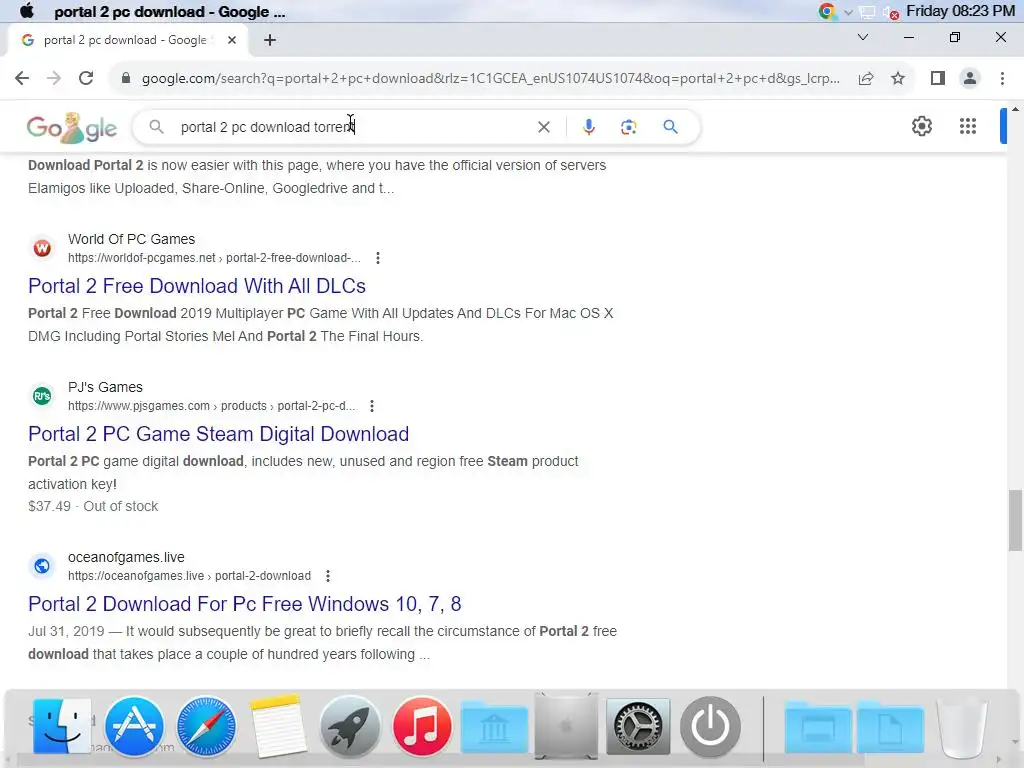Image resolution: width=1024 pixels, height=768 pixels.
Task: Open Chrome side panel
Action: [x=938, y=78]
